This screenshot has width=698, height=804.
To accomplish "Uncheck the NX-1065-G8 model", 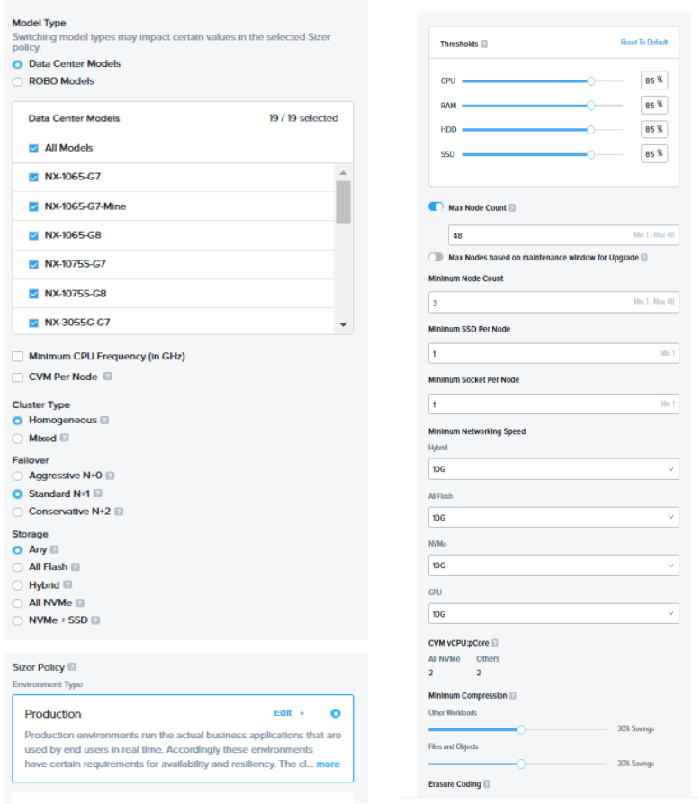I will click(x=34, y=236).
